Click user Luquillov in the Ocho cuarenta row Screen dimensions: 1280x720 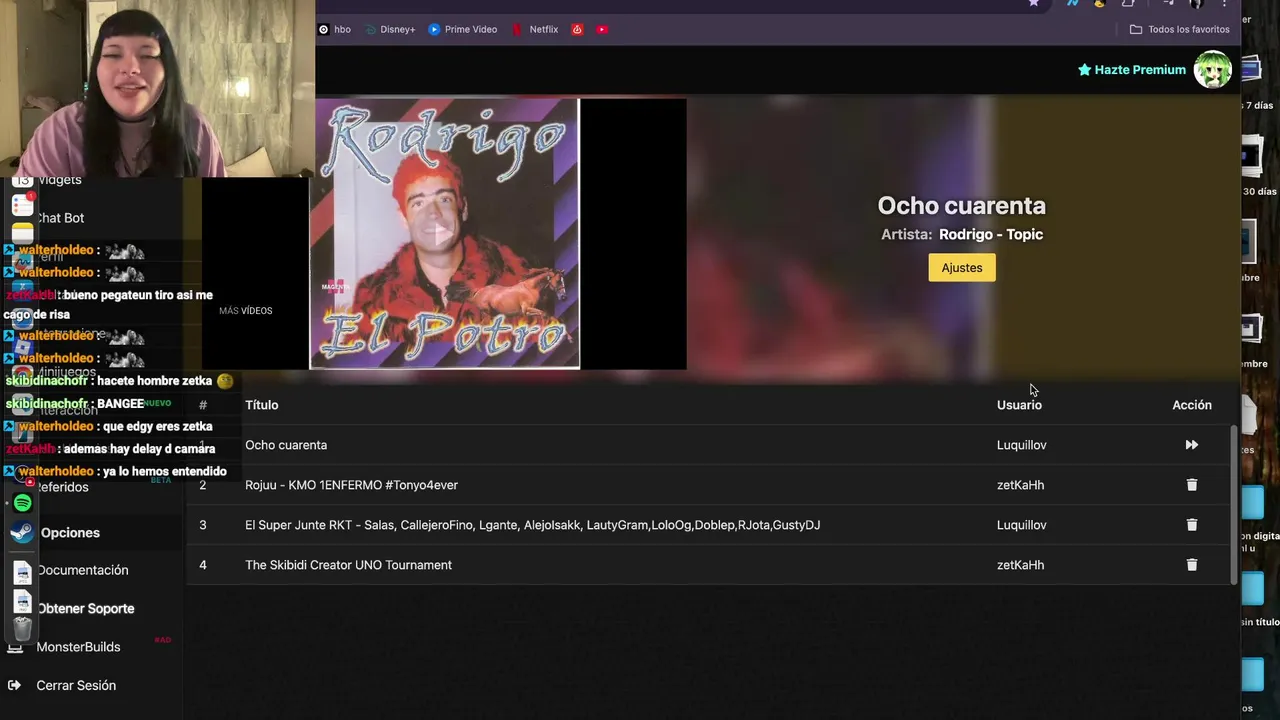pos(1021,445)
